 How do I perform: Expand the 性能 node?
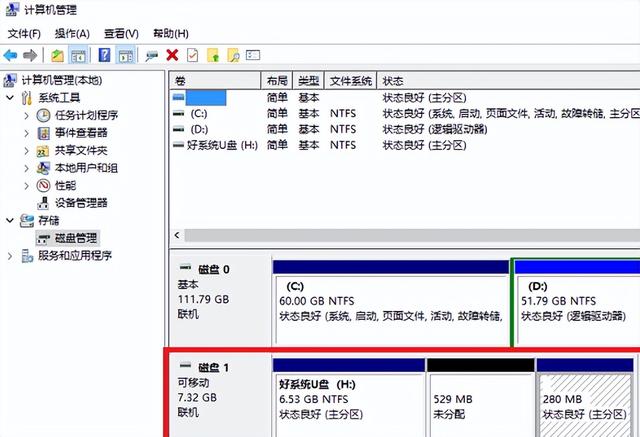pyautogui.click(x=26, y=186)
